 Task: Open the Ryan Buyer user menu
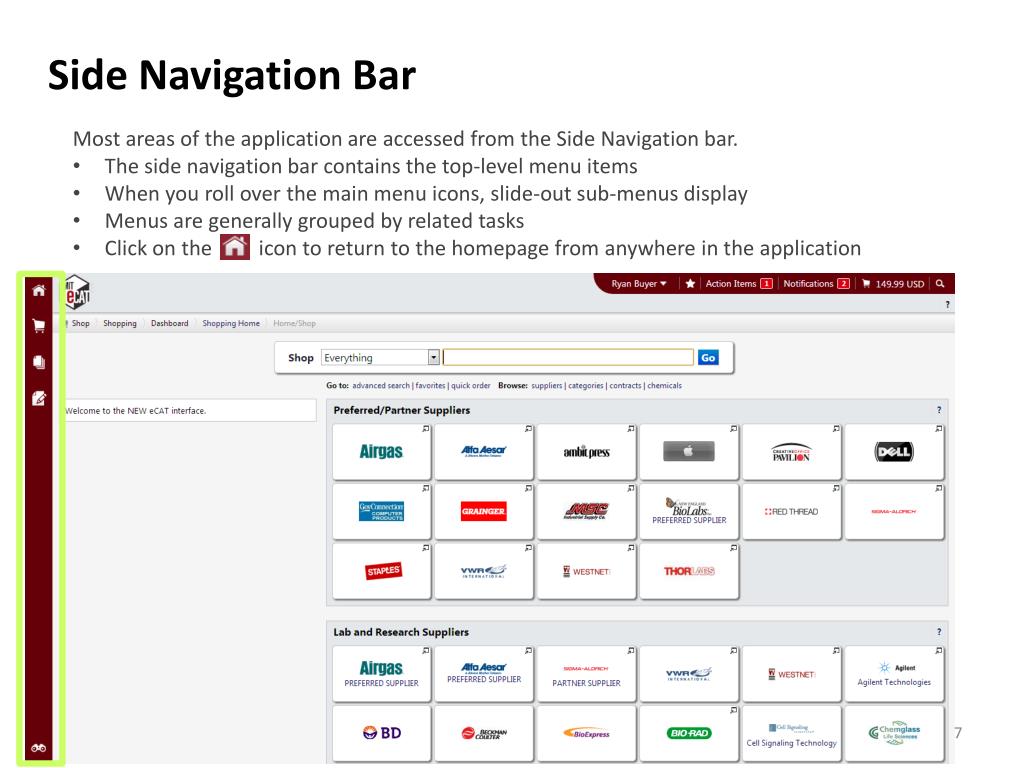coord(639,283)
